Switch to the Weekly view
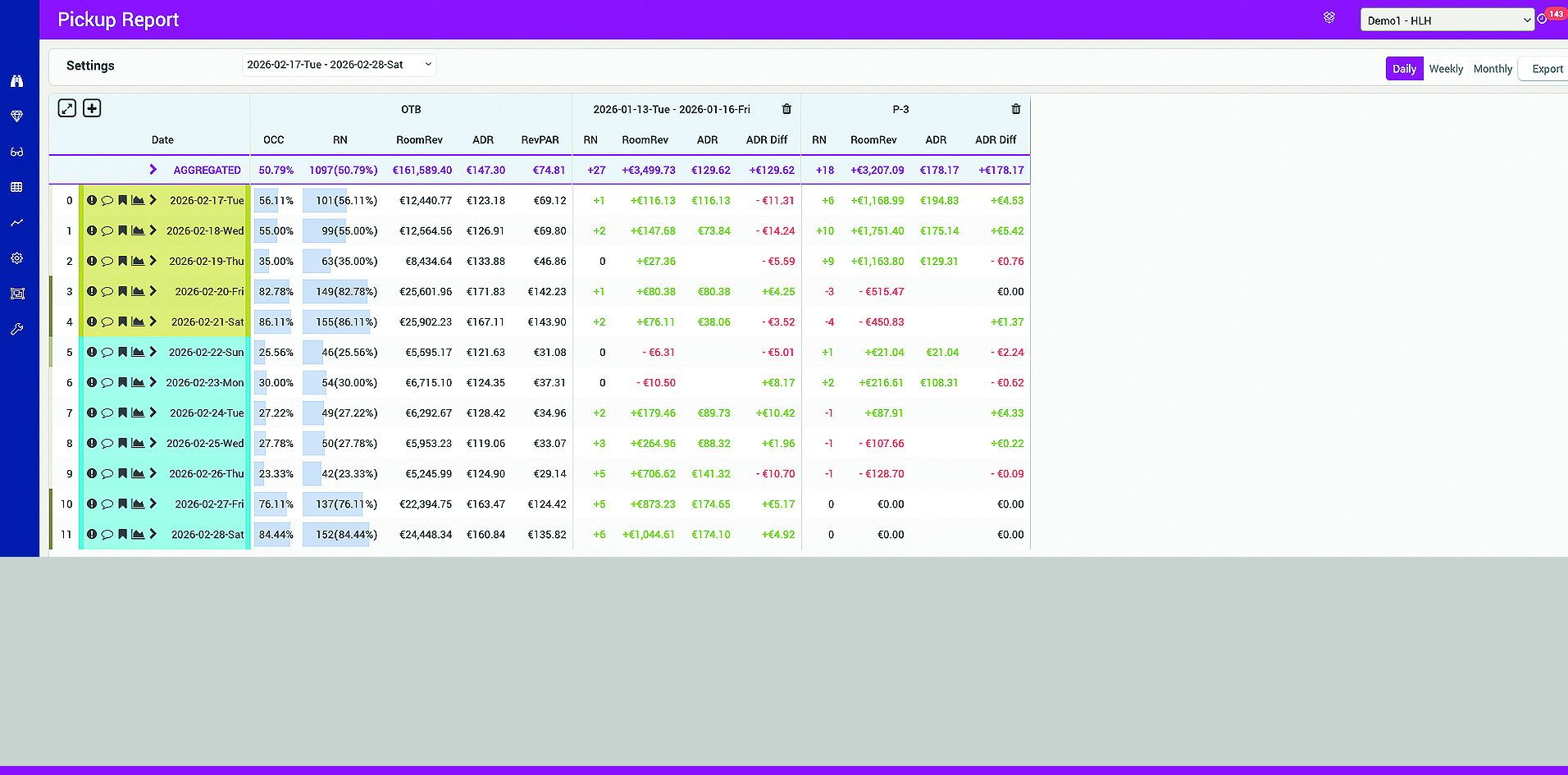 1445,69
